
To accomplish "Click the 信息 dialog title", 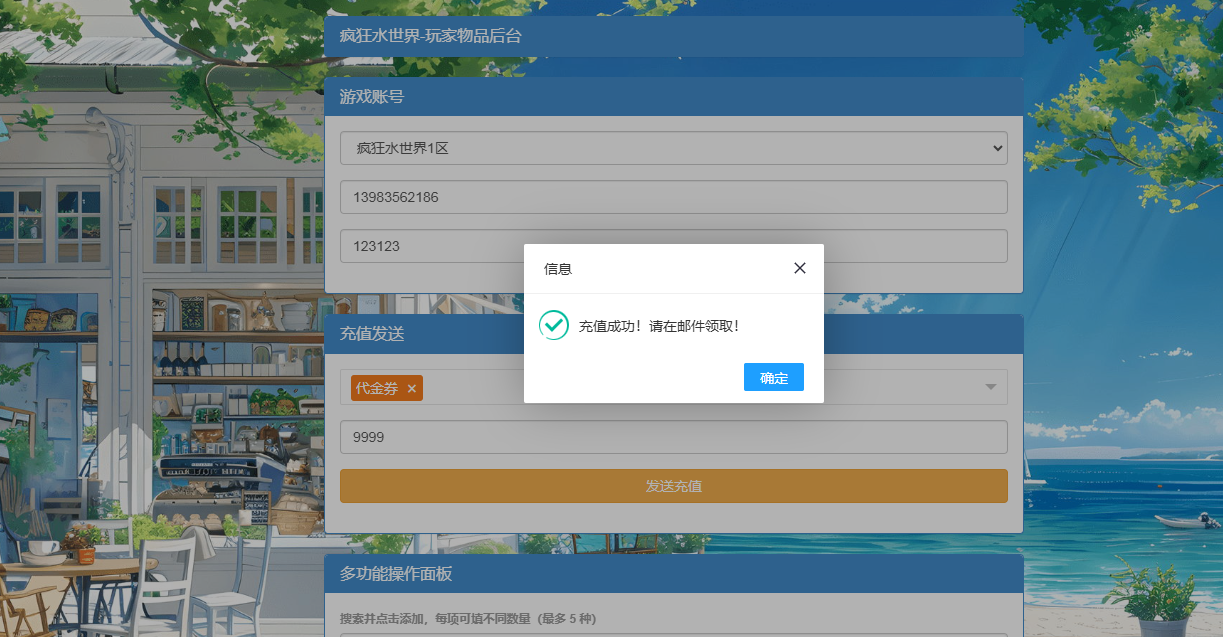I will tap(558, 269).
